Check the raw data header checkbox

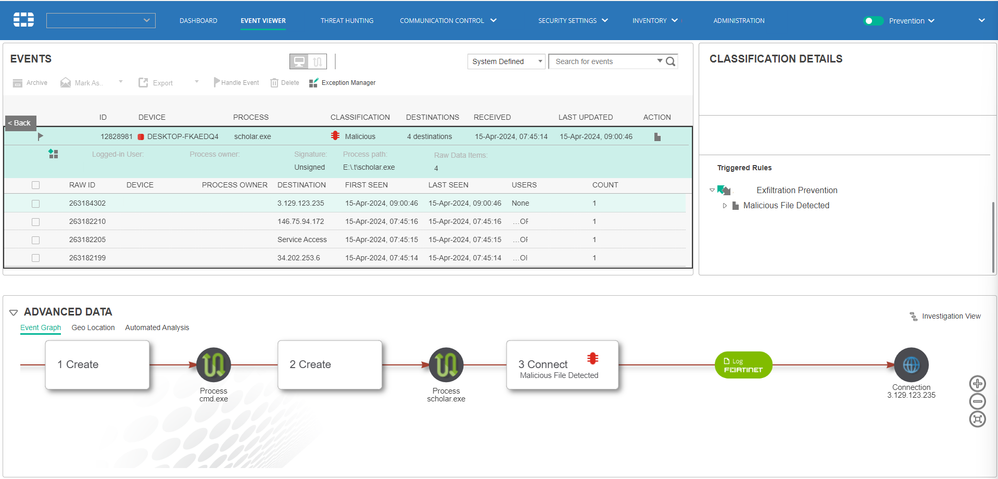[36, 185]
